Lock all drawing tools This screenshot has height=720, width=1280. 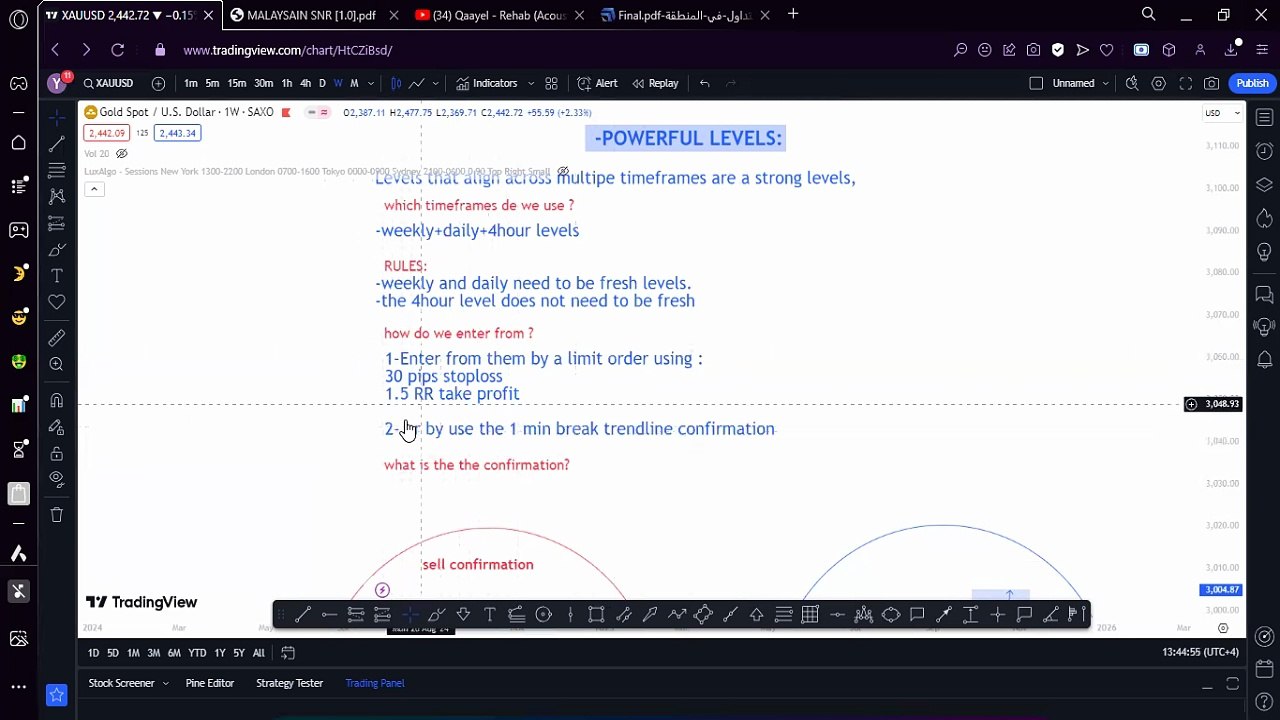pos(57,453)
